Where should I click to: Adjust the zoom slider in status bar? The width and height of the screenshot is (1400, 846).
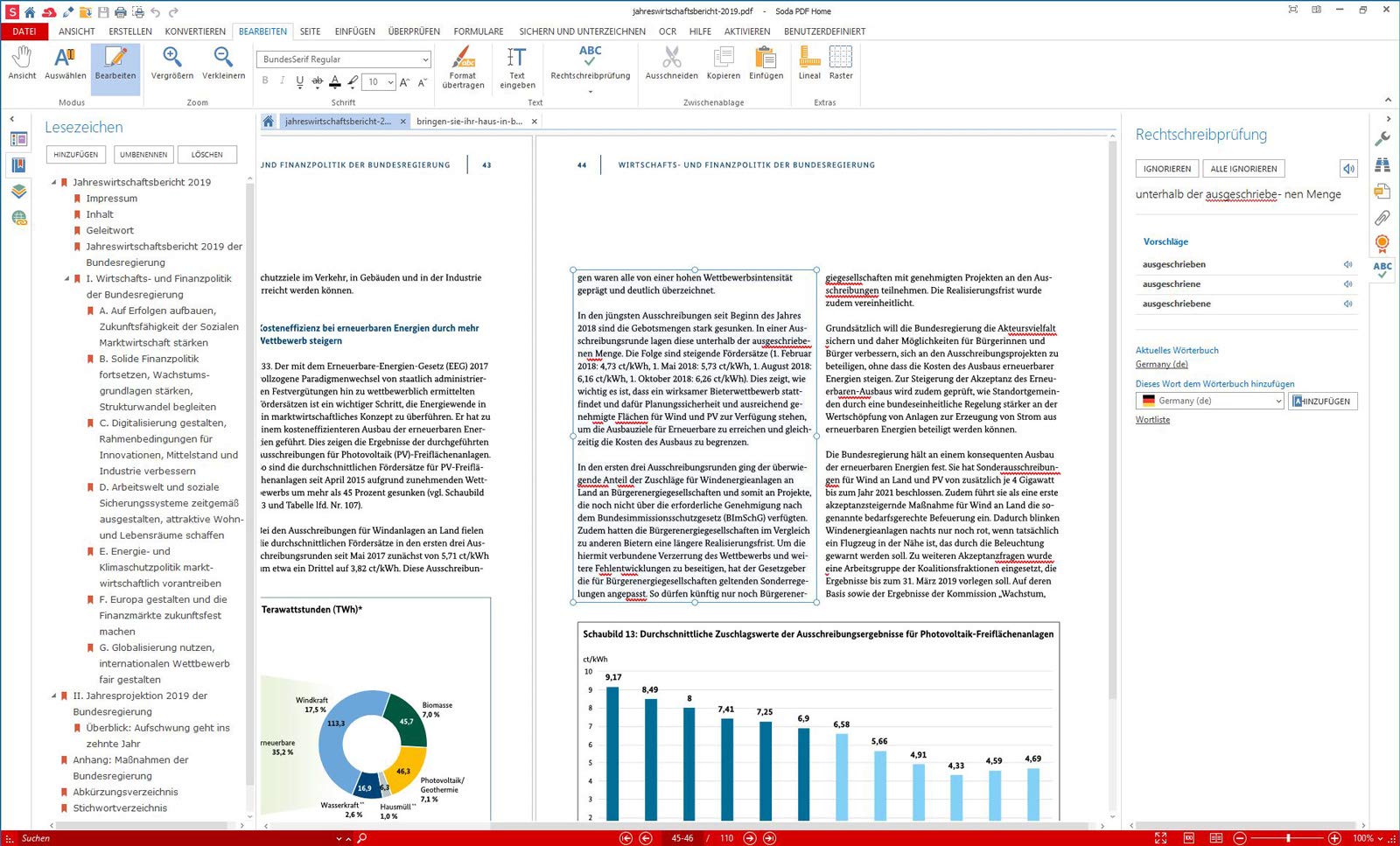tap(1287, 838)
